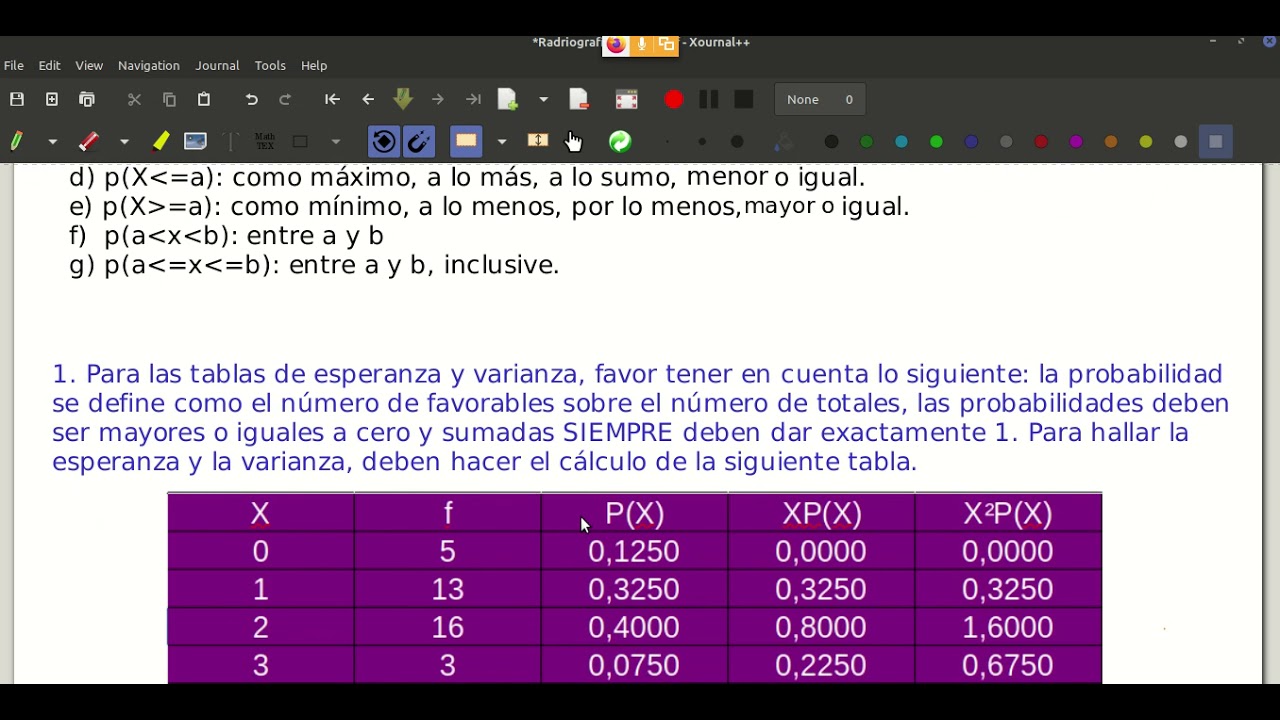The width and height of the screenshot is (1280, 720).
Task: Undo the last action
Action: (x=251, y=99)
